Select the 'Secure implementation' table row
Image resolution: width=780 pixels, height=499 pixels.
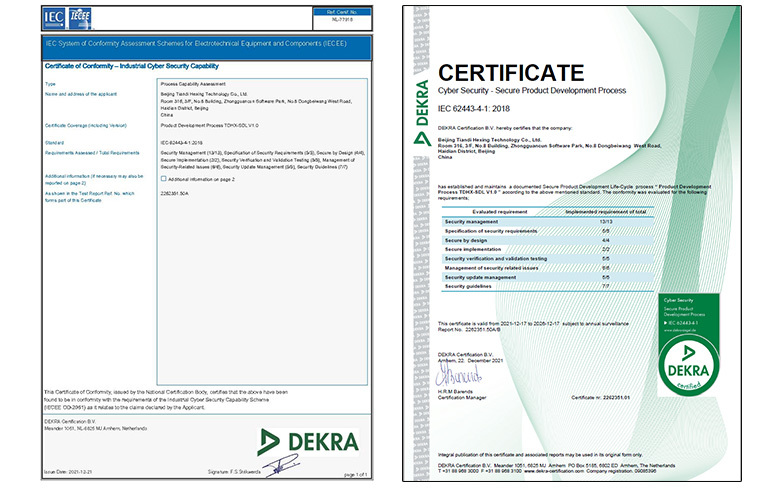(x=548, y=249)
